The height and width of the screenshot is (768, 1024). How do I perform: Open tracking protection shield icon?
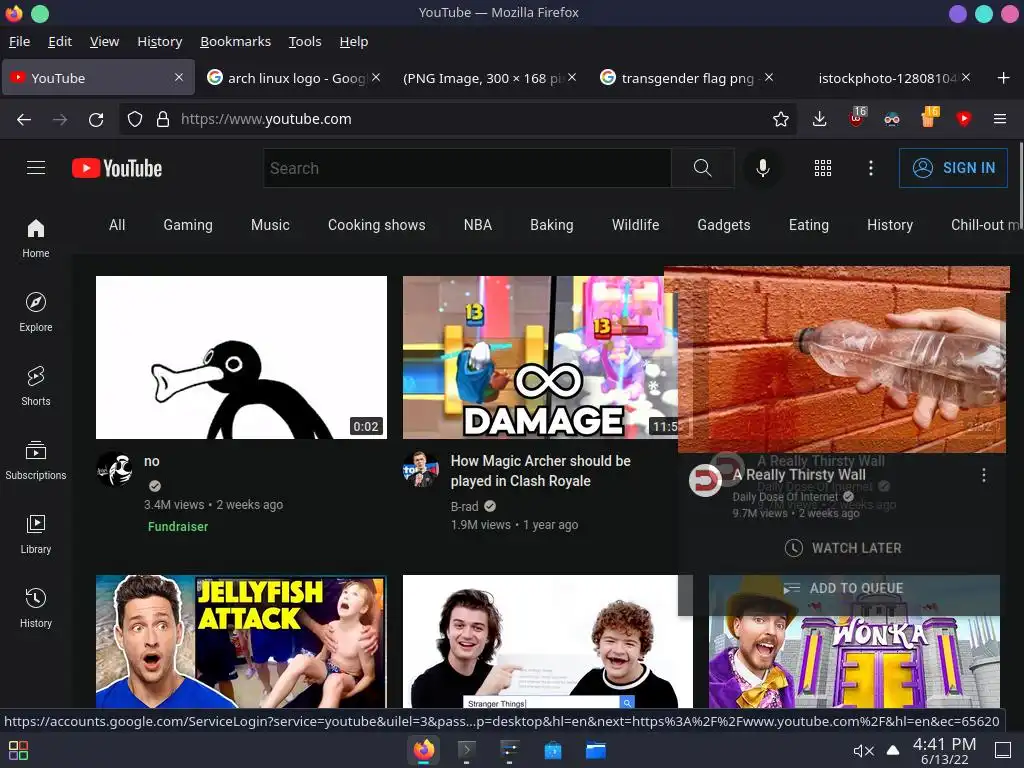(135, 119)
